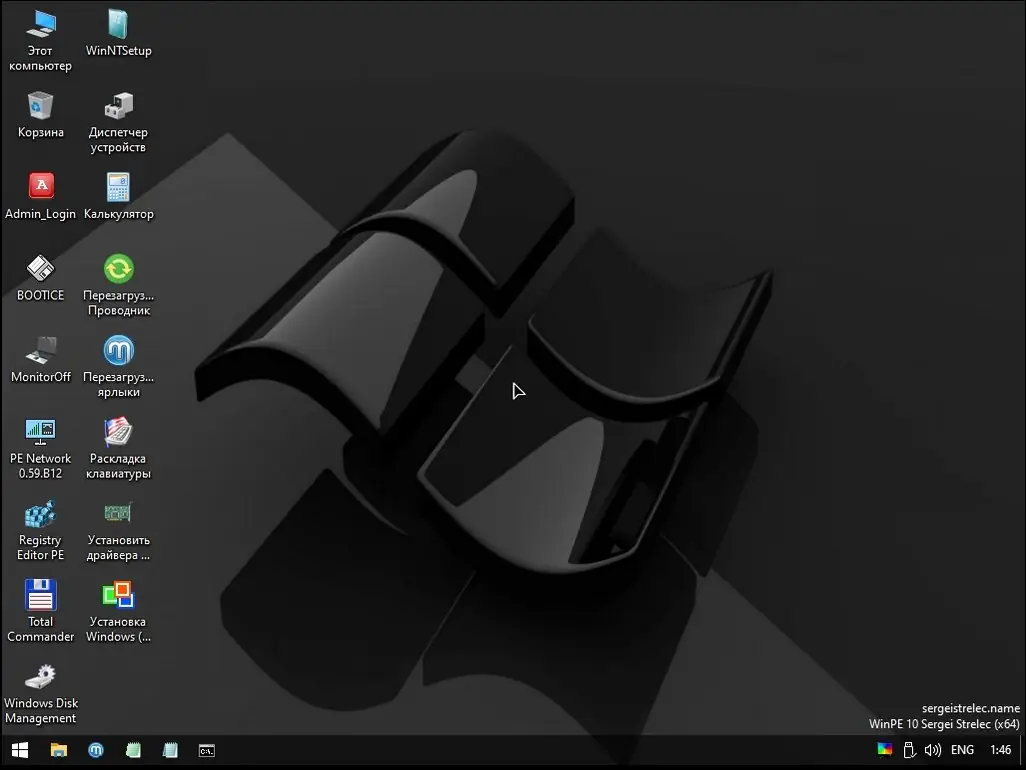
Task: Open Диспетчер устройств desktop shortcut
Action: click(x=118, y=122)
